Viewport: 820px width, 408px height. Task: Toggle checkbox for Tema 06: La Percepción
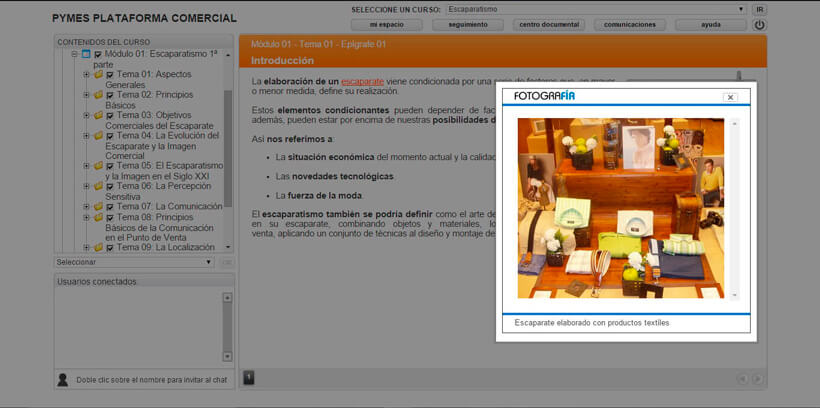click(x=110, y=187)
